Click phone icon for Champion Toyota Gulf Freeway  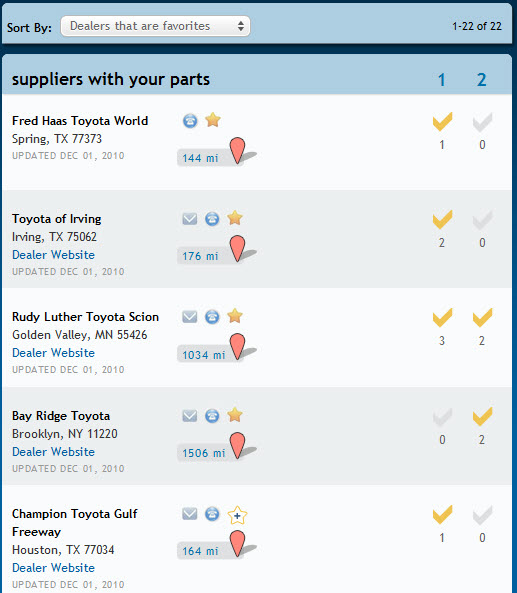click(212, 514)
